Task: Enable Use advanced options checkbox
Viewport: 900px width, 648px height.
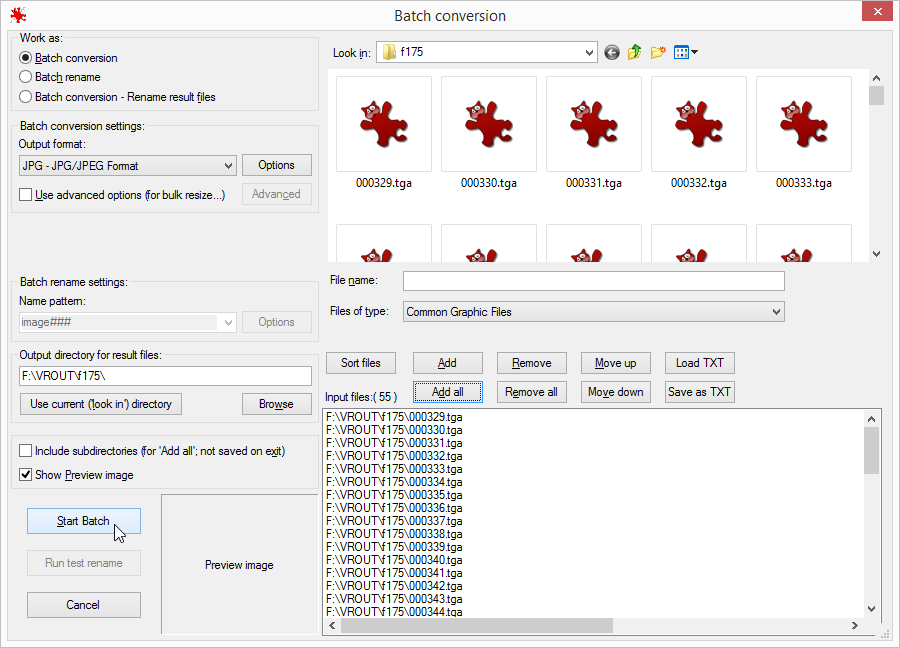Action: 26,195
